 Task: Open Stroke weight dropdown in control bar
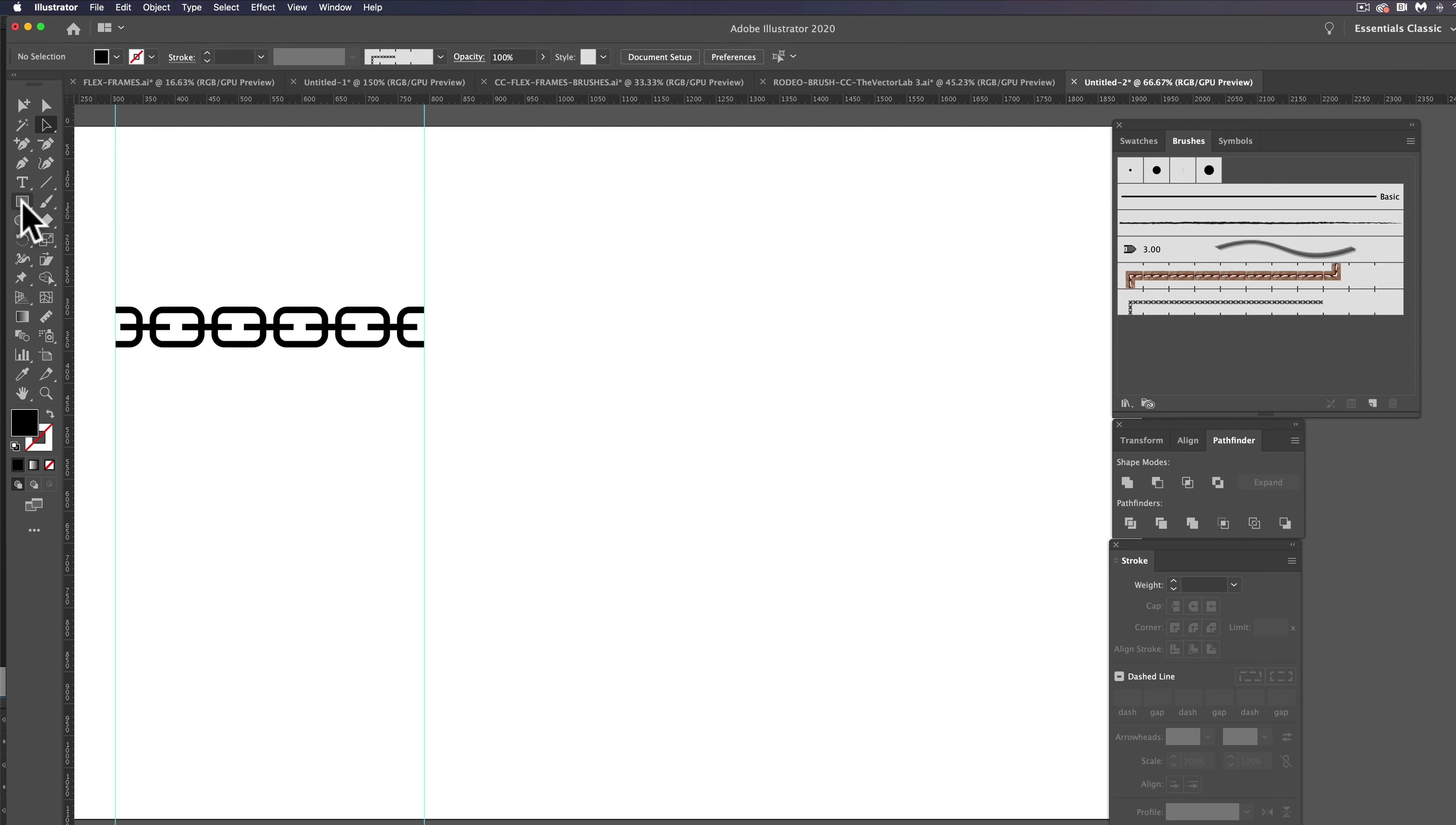[x=260, y=56]
